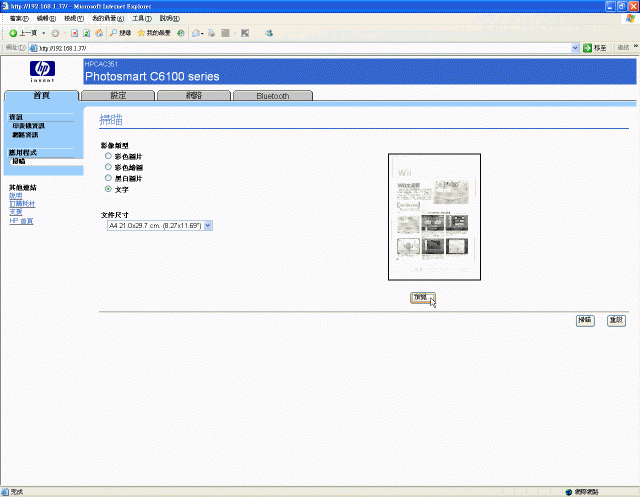640x497 pixels.
Task: Switch to the Bluetooth tab
Action: [273, 95]
